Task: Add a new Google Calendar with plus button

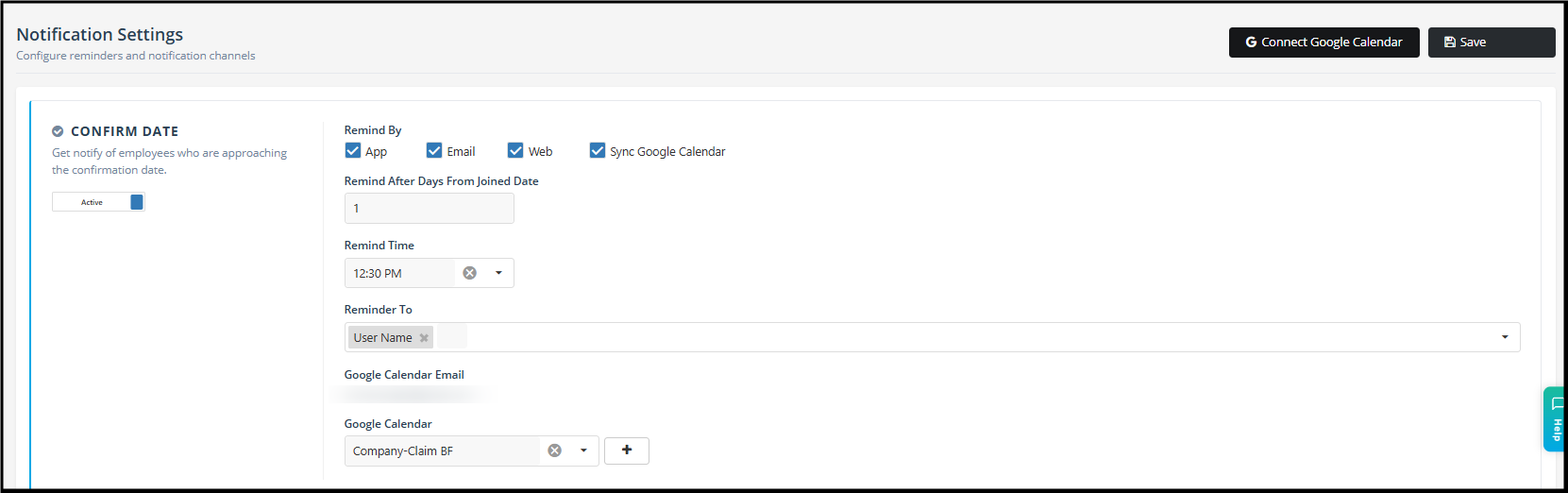Action: point(627,450)
